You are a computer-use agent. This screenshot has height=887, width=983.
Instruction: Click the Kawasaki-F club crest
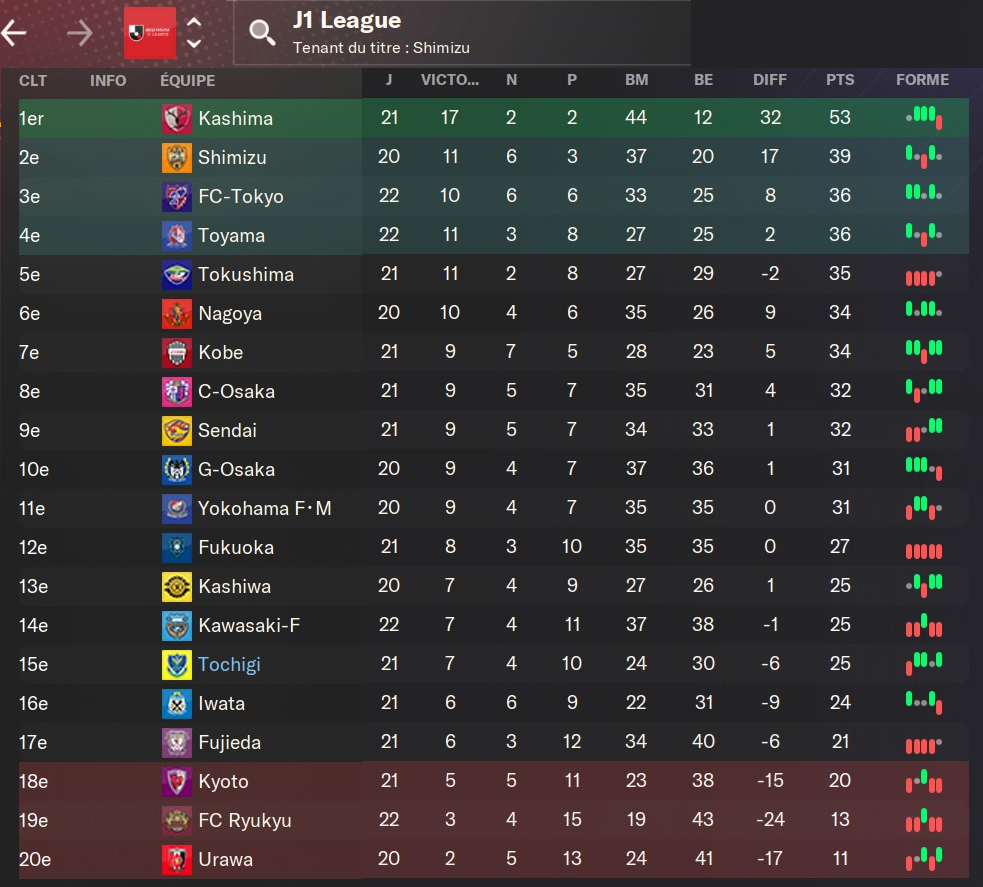176,626
